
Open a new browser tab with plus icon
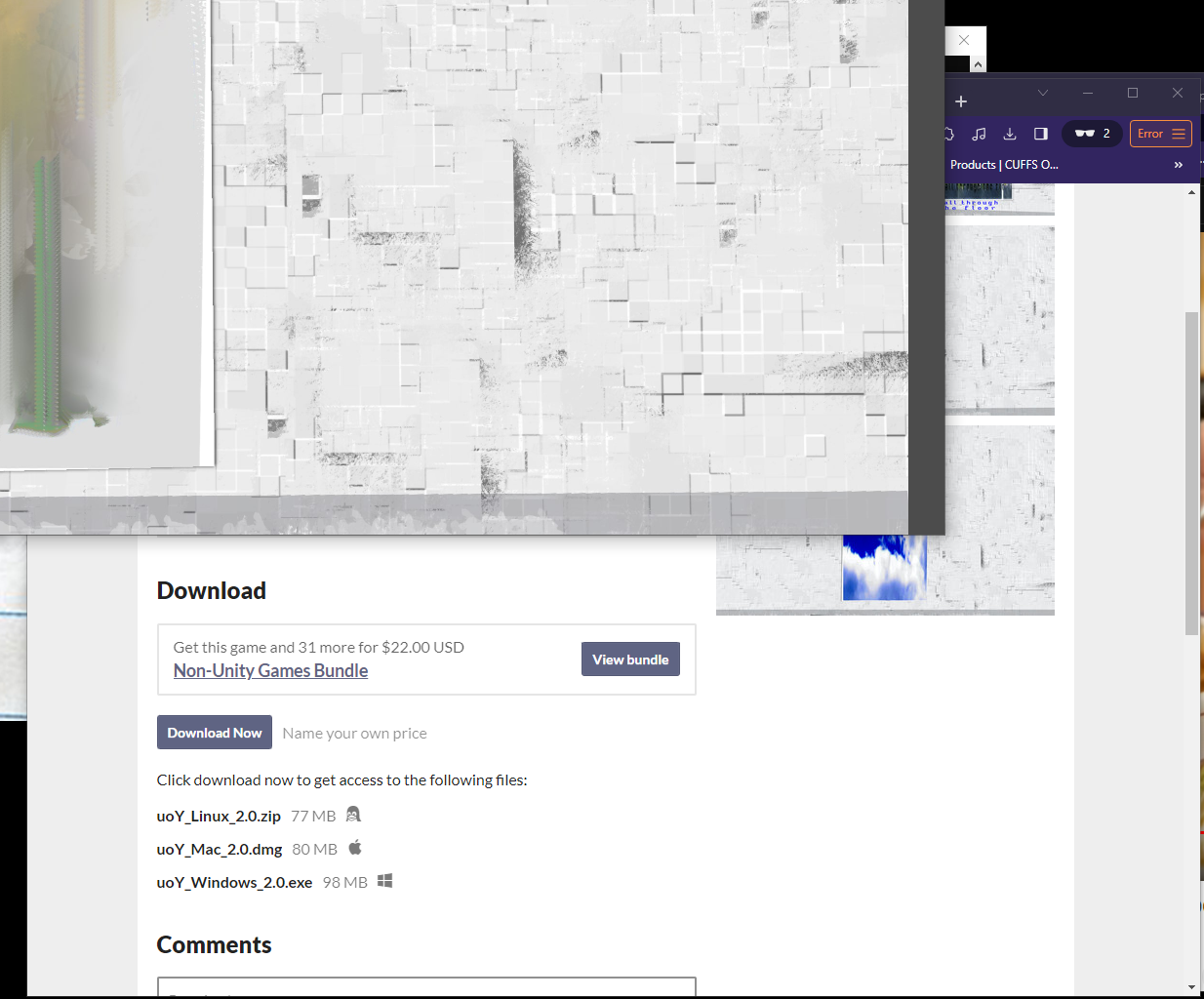point(961,101)
